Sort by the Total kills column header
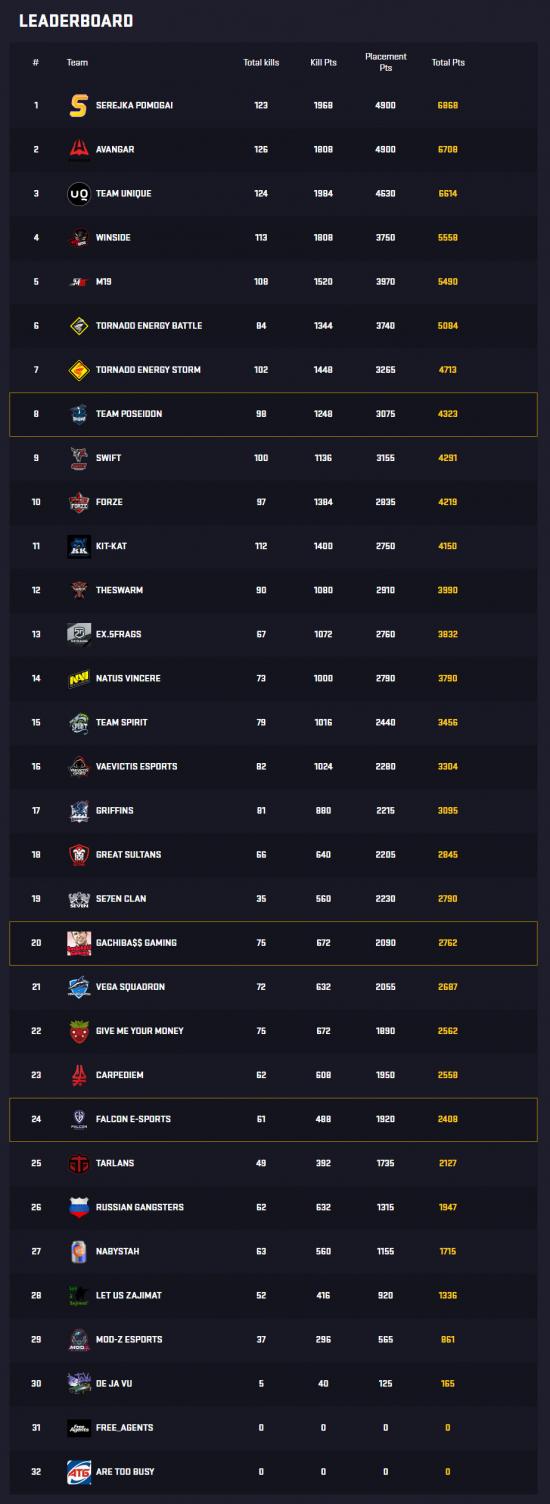The height and width of the screenshot is (1504, 550). coord(261,62)
